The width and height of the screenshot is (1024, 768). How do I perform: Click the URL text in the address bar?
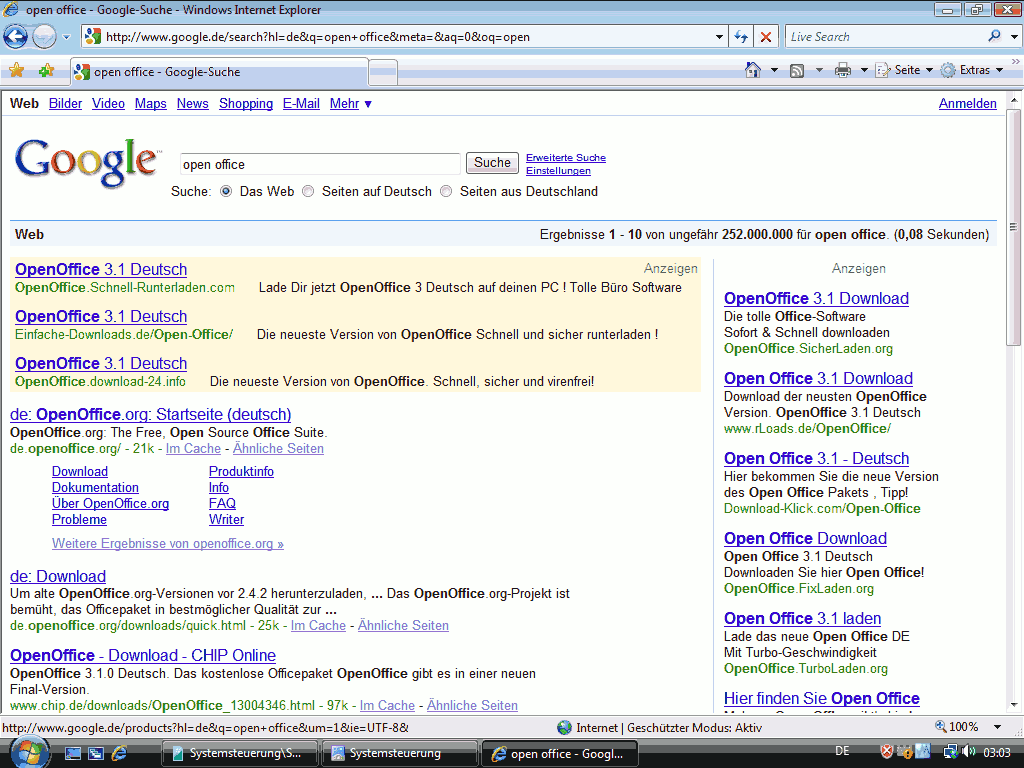point(317,37)
